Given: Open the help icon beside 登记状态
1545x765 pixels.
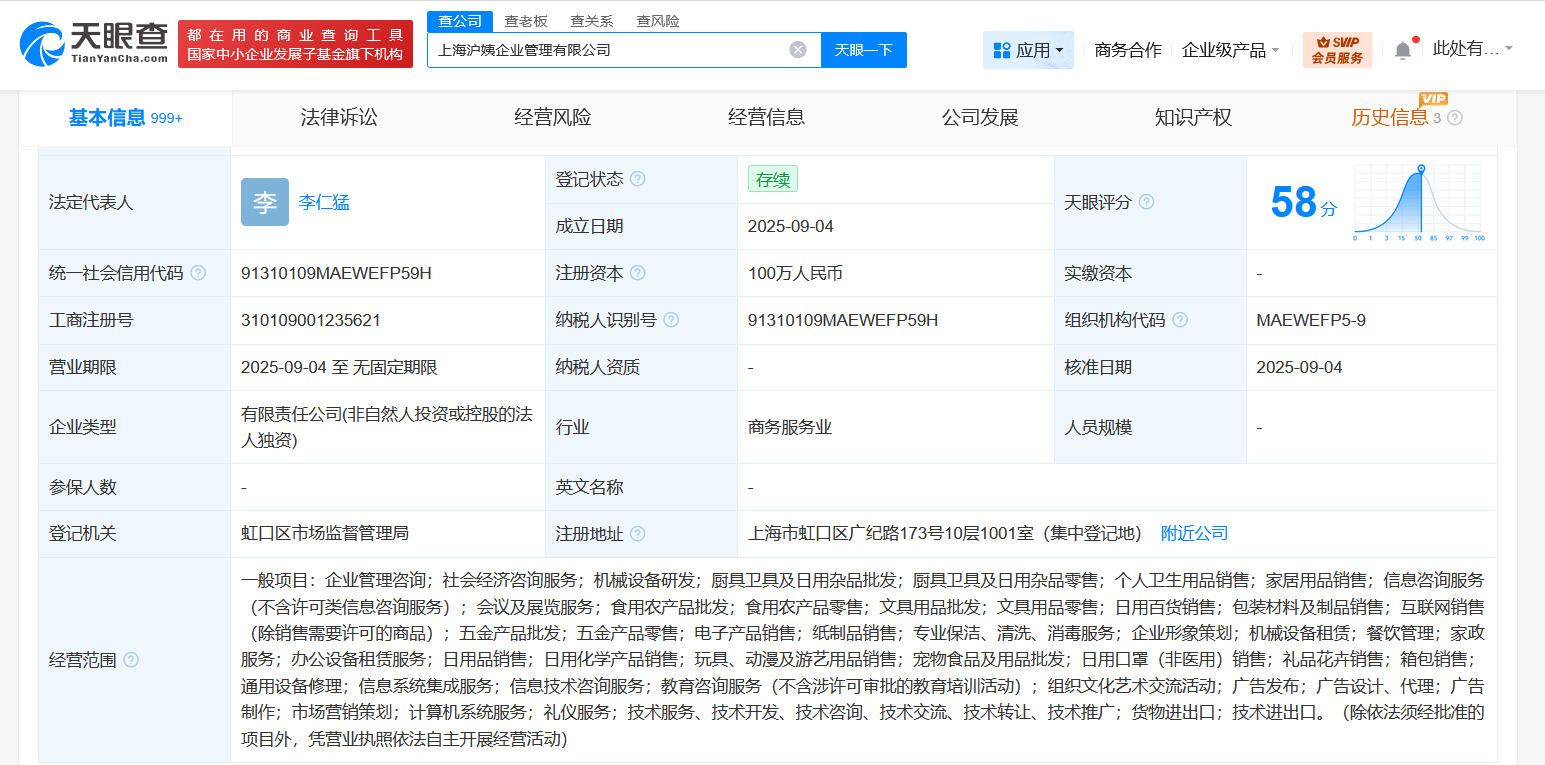Looking at the screenshot, I should tap(638, 178).
